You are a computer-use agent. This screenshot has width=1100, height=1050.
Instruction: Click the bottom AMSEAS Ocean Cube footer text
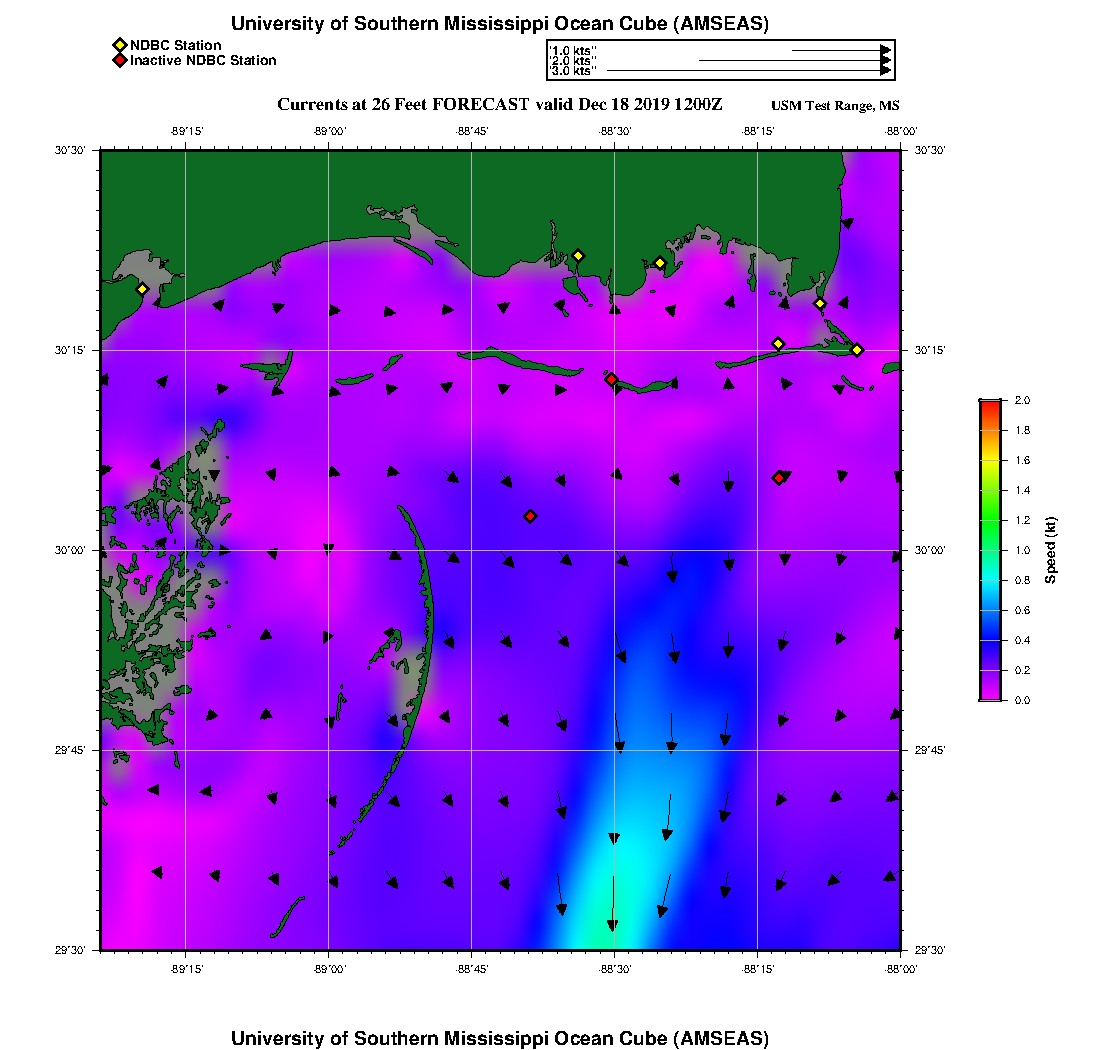coord(499,1037)
